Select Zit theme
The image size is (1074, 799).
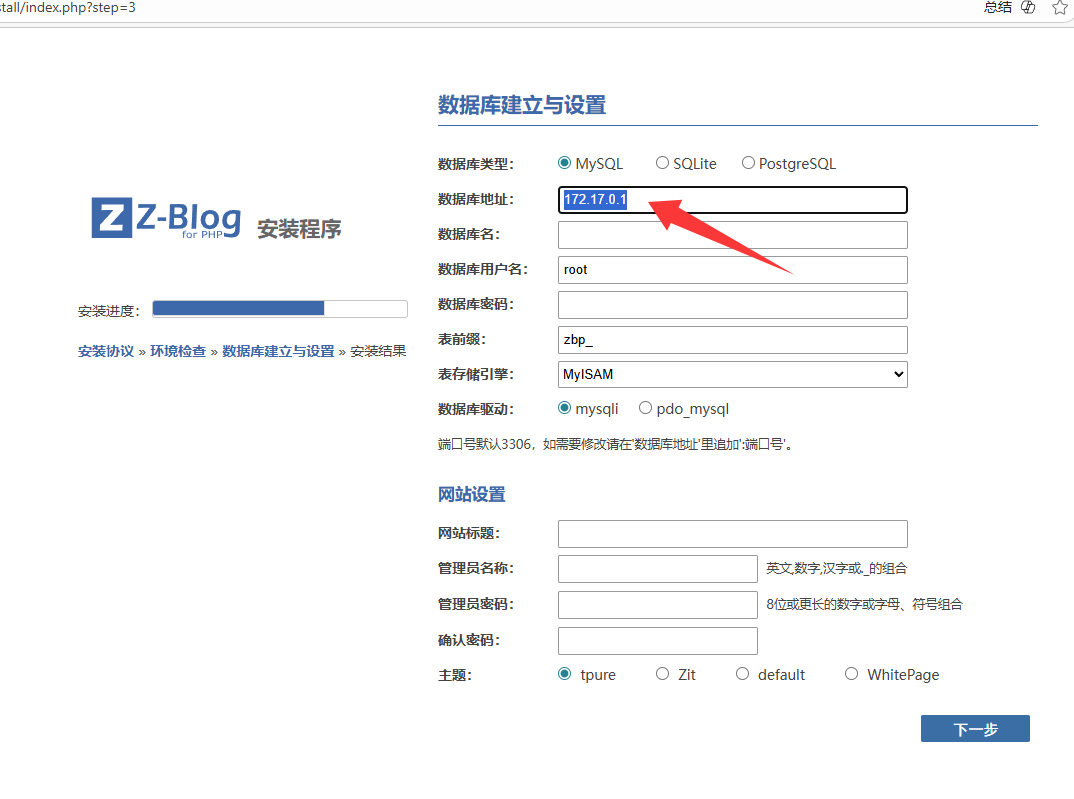pyautogui.click(x=662, y=674)
